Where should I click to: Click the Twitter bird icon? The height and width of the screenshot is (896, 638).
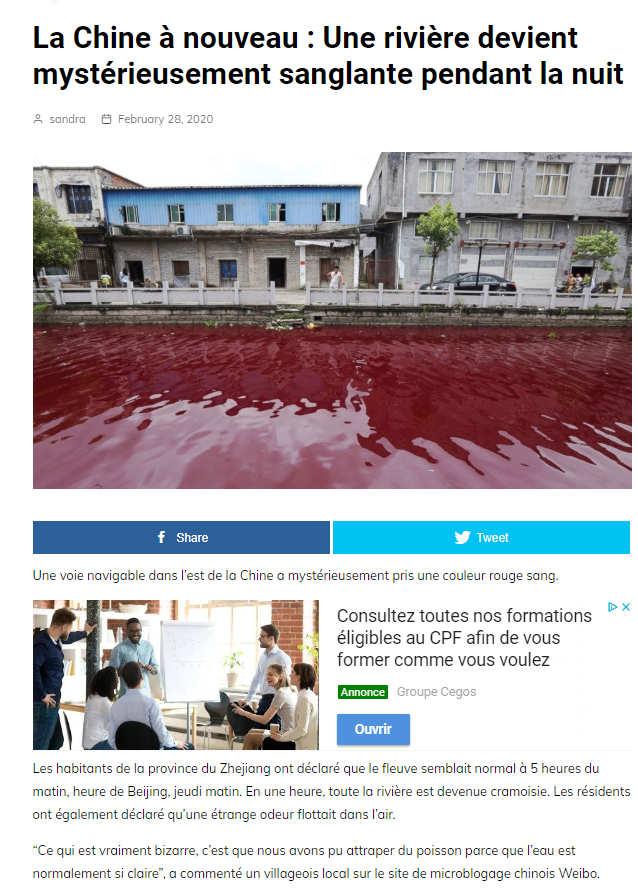pyautogui.click(x=462, y=537)
